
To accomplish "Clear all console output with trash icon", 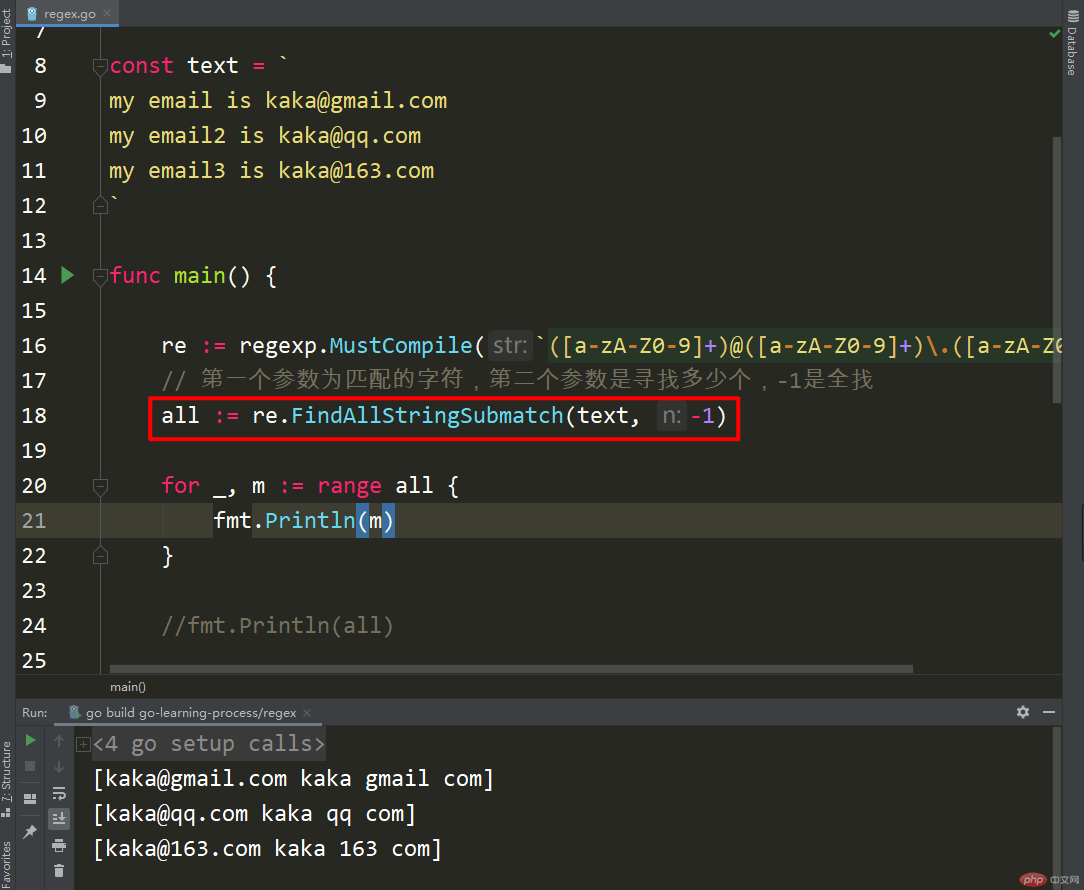I will (x=59, y=871).
